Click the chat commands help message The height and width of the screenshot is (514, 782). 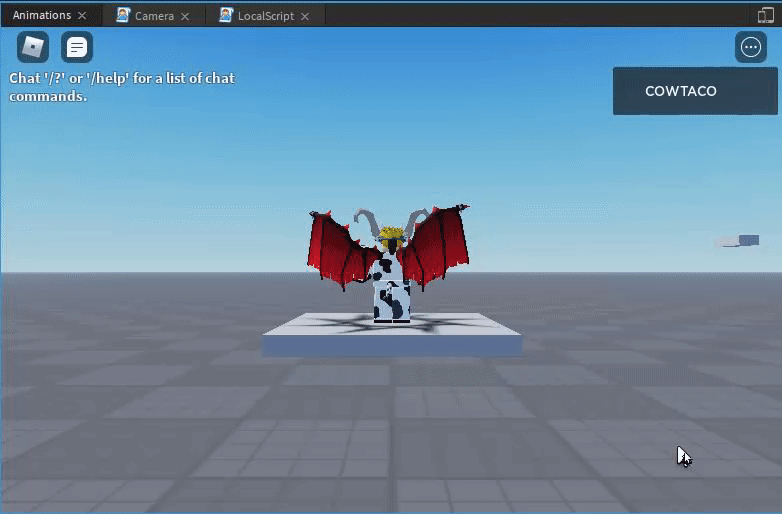tap(122, 87)
